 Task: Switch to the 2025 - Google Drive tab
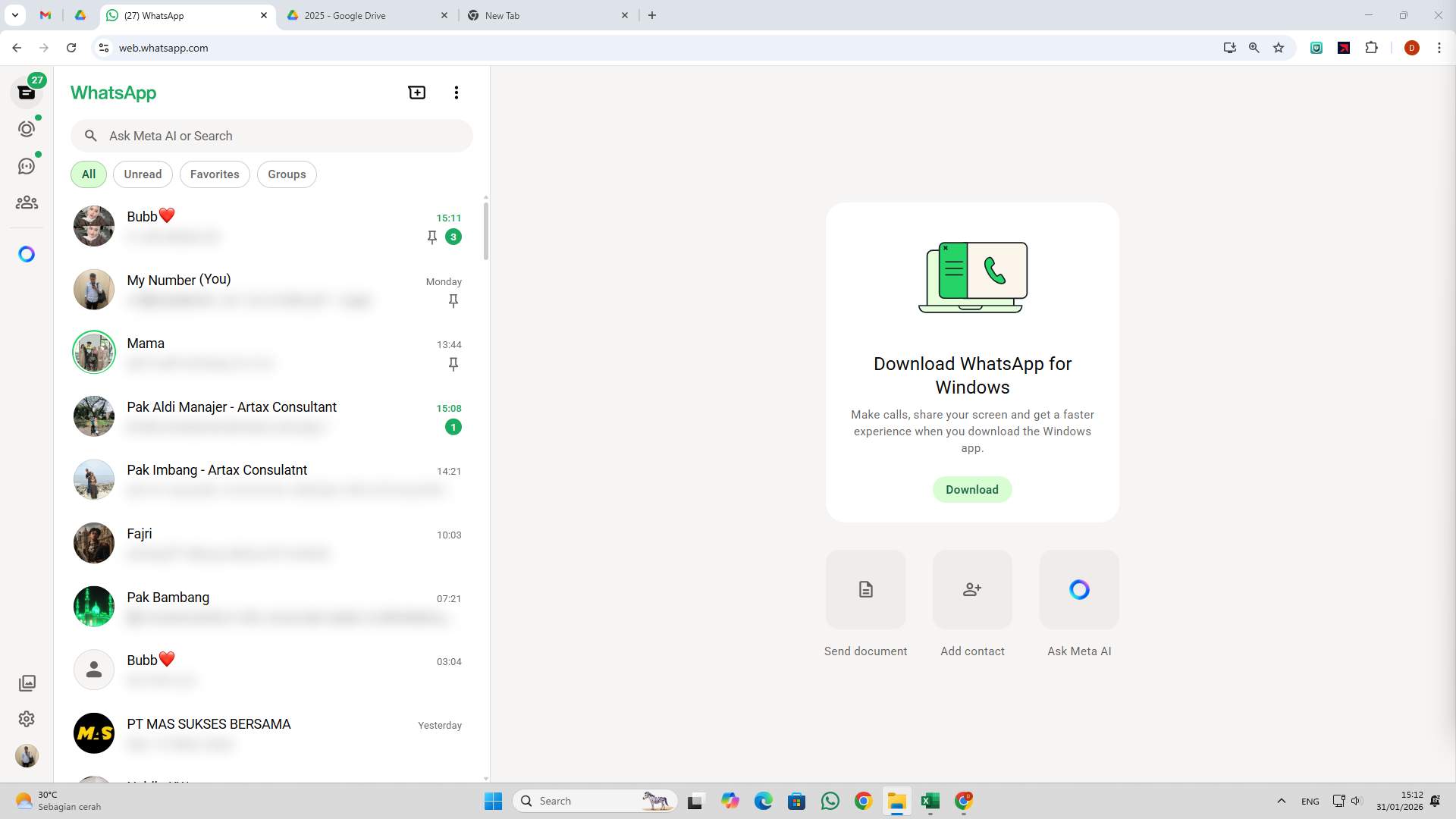coord(345,15)
